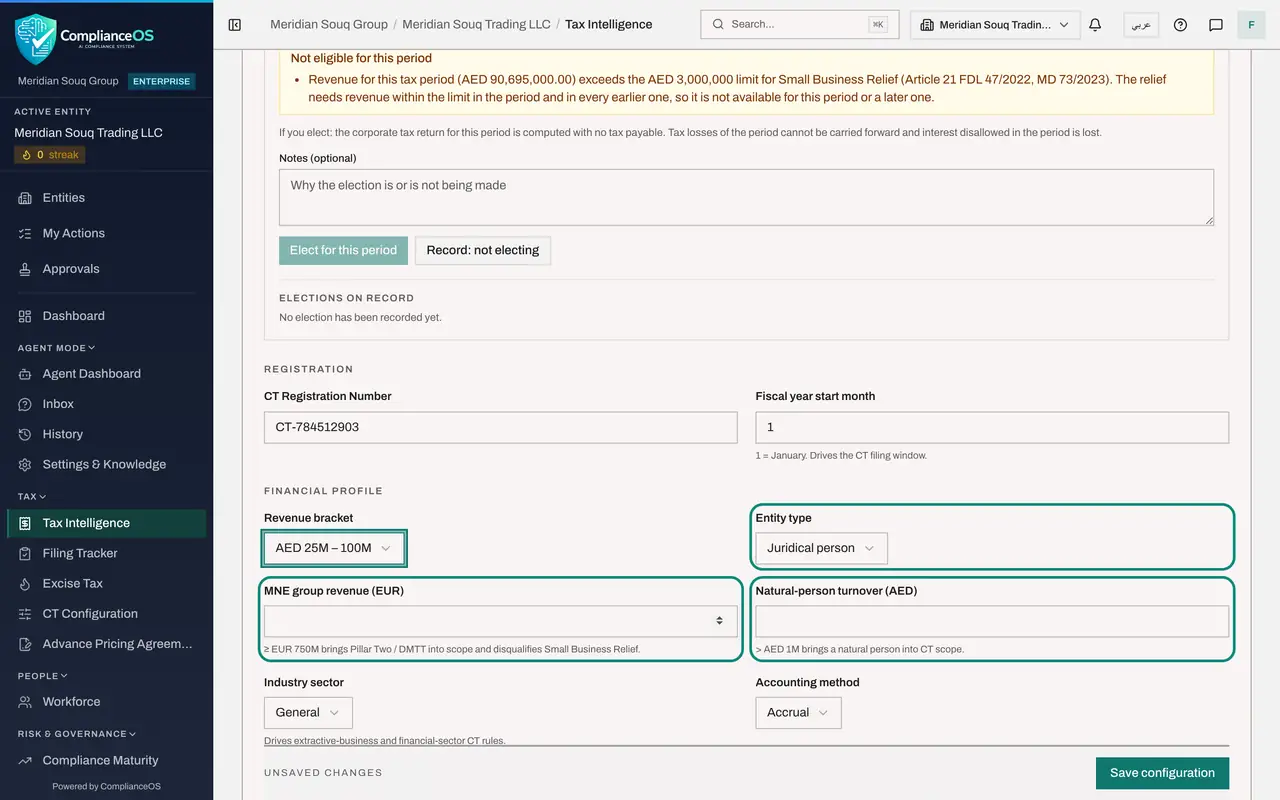
Task: Open the Revenue bracket dropdown
Action: point(334,548)
